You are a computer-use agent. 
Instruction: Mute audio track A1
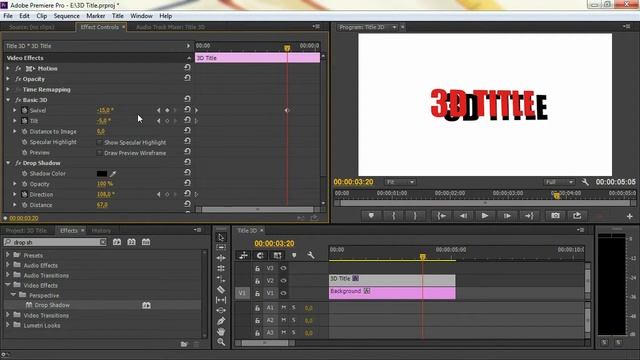(x=284, y=308)
